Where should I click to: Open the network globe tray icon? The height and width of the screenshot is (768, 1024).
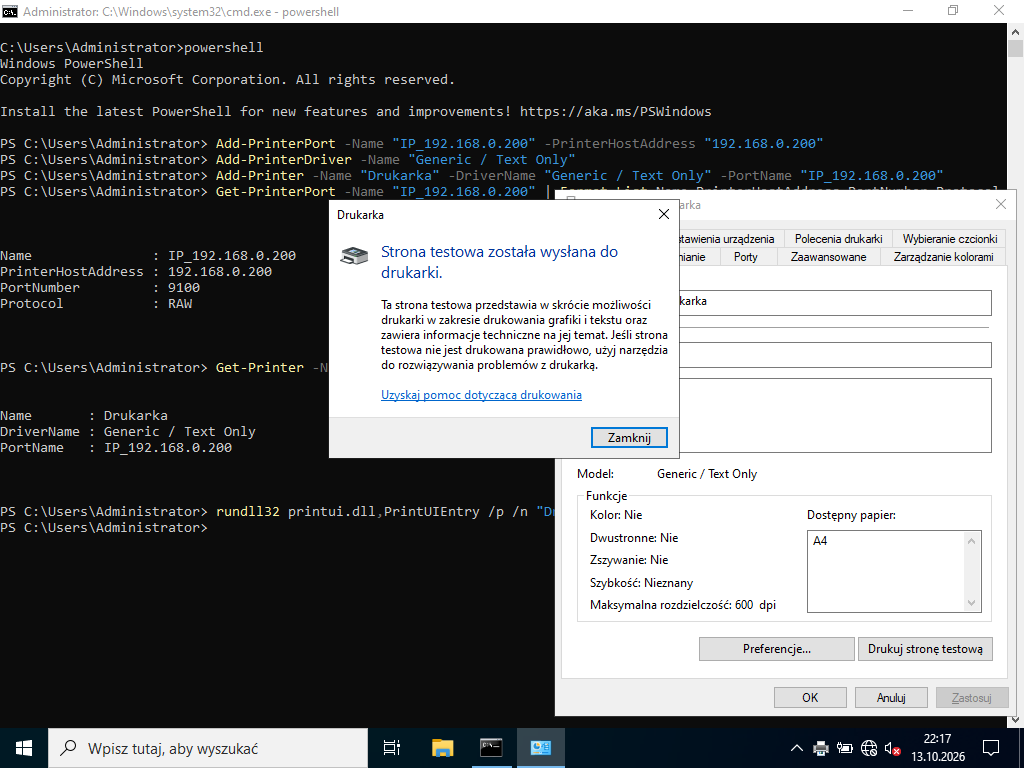[869, 748]
